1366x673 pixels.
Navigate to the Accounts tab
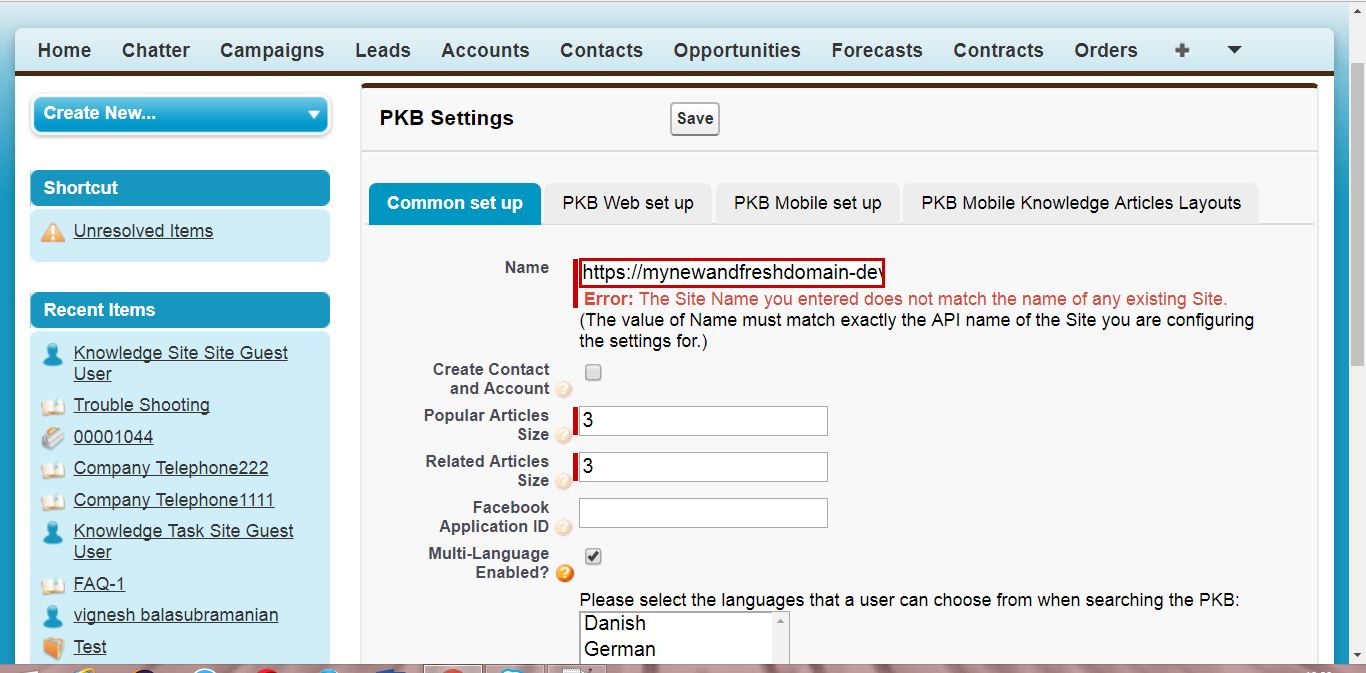click(485, 50)
